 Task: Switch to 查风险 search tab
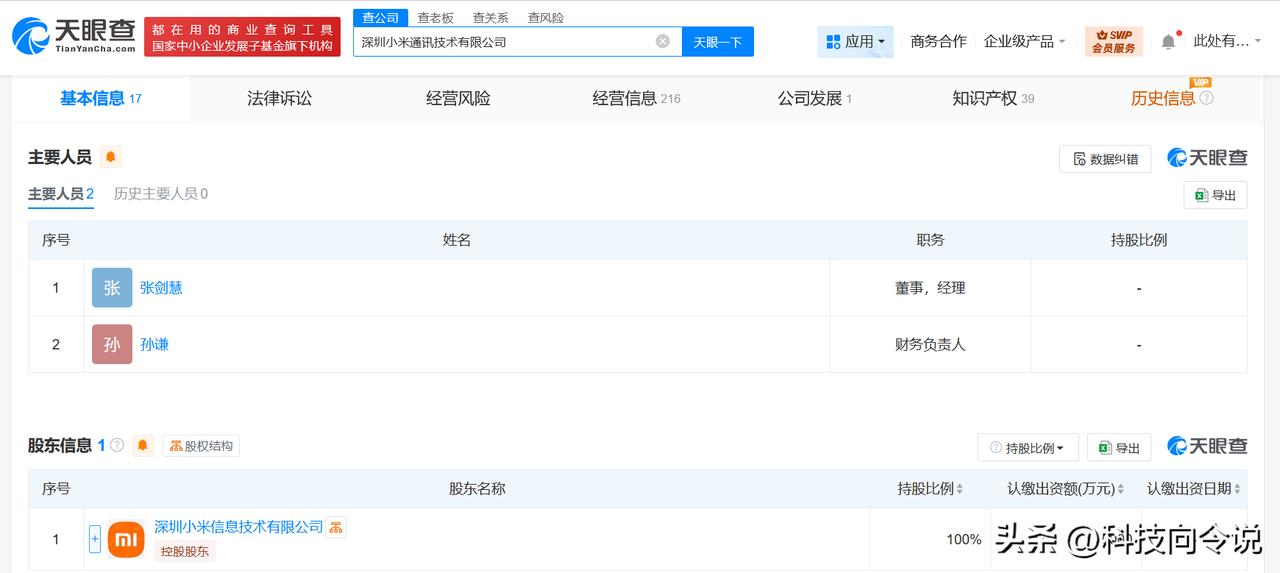546,18
